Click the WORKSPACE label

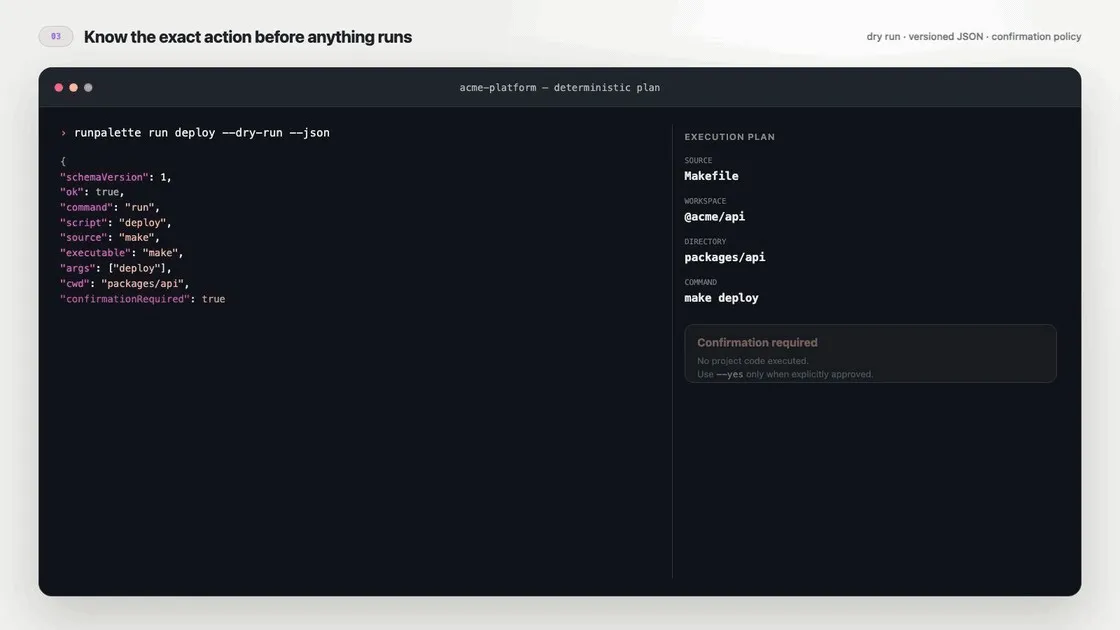pyautogui.click(x=705, y=201)
